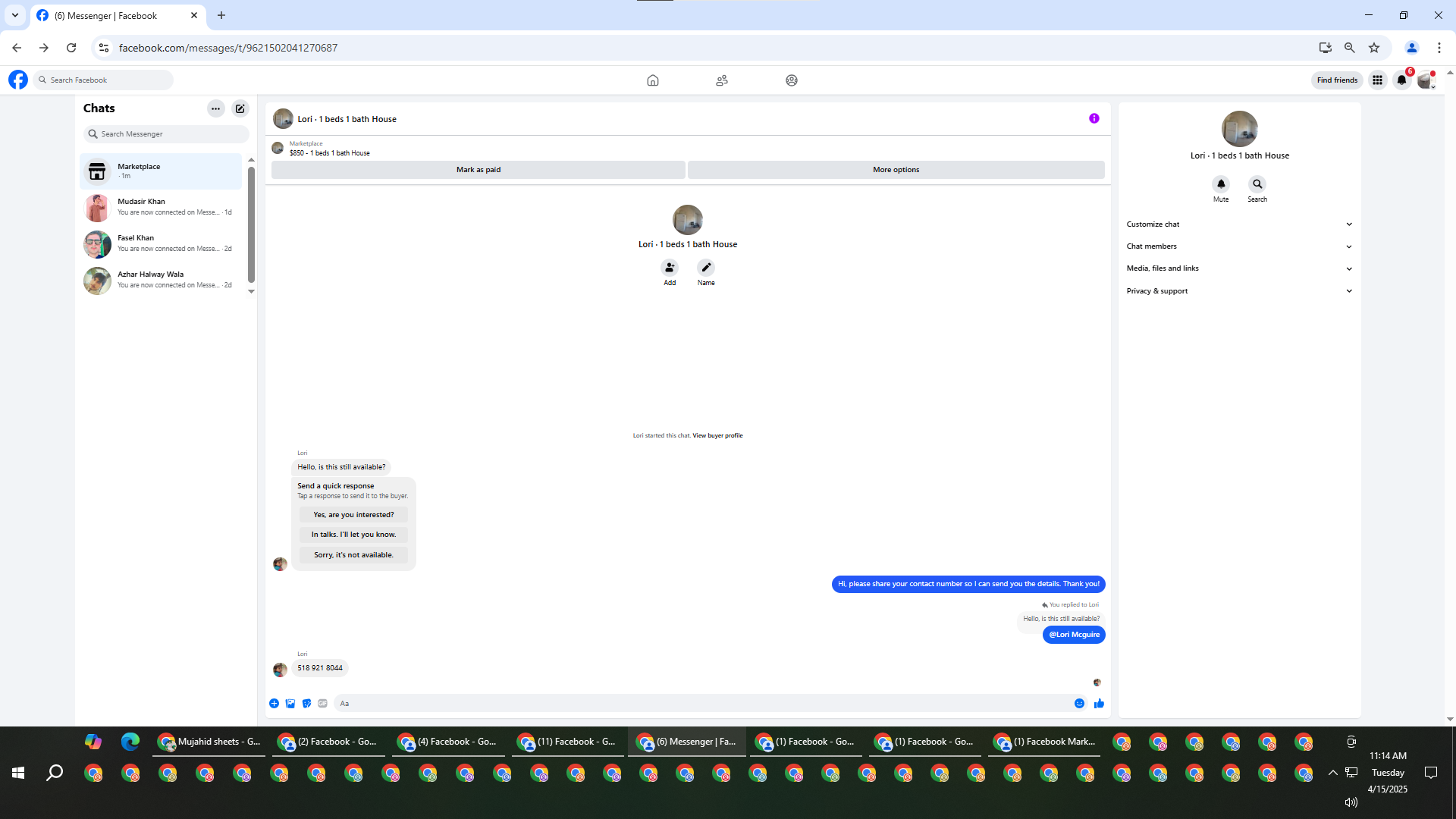
Task: Send a thumbs-up like
Action: tap(1099, 704)
